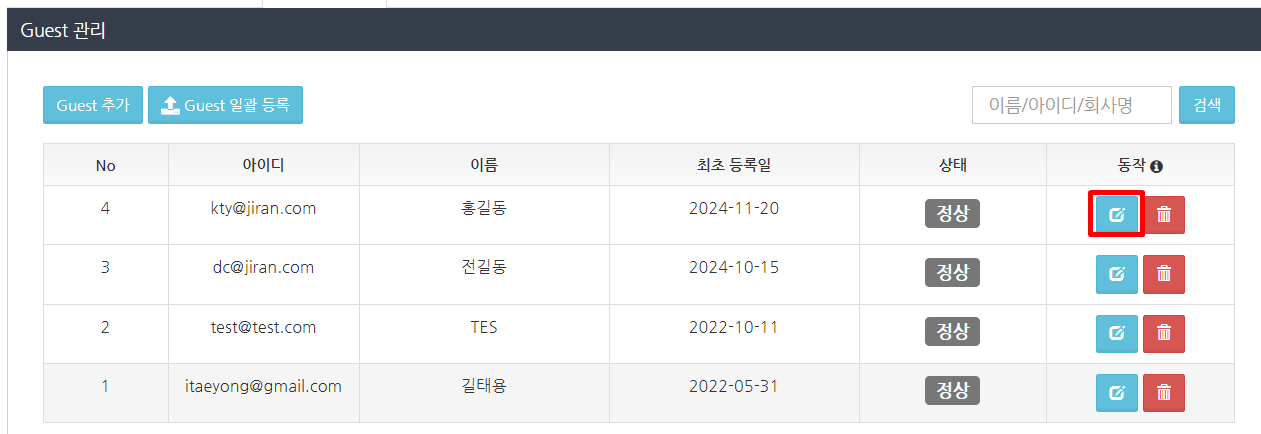Delete guest itaeyong@gmail.com with trash icon
The image size is (1261, 434).
click(x=1164, y=392)
